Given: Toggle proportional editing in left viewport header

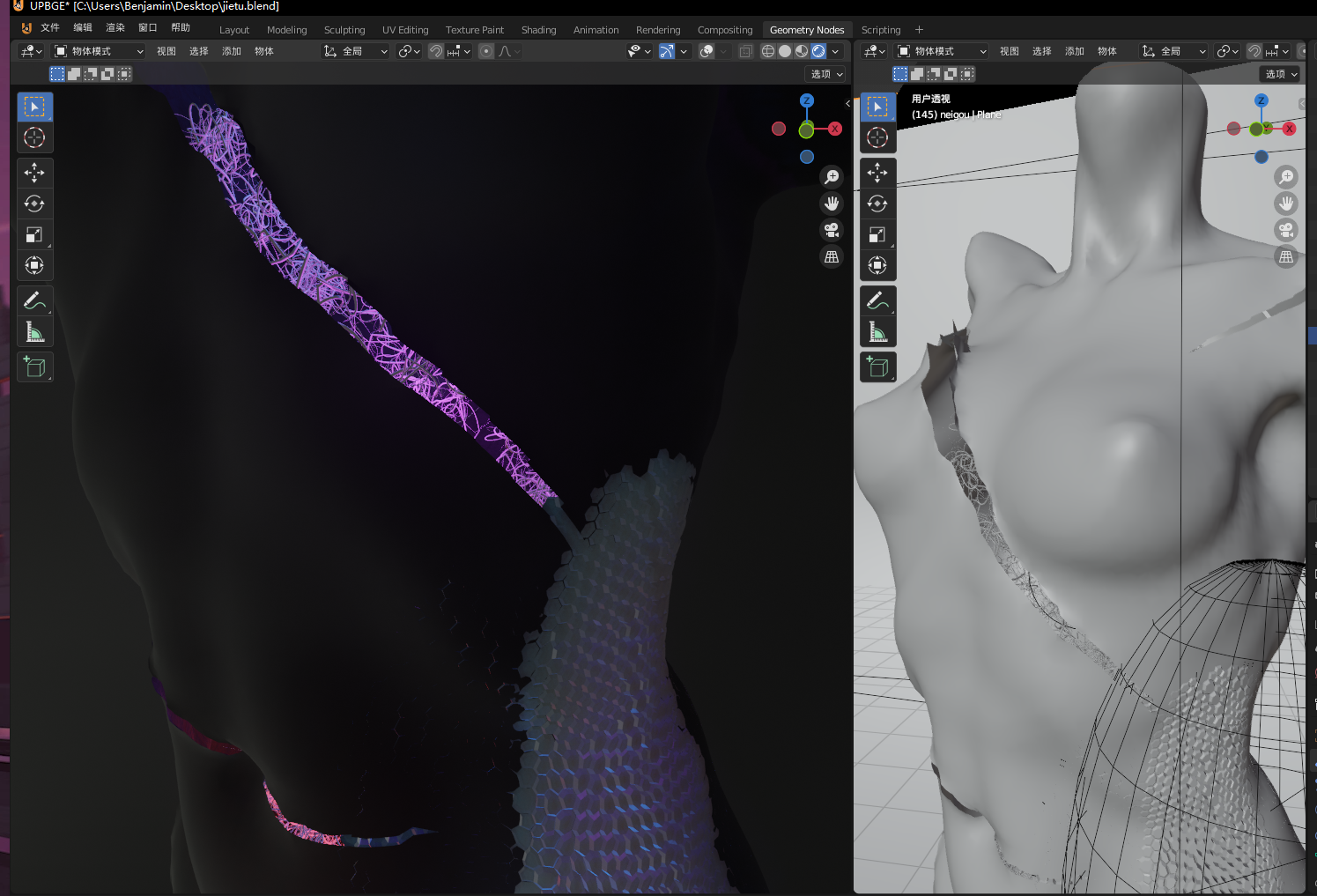Looking at the screenshot, I should 486,51.
